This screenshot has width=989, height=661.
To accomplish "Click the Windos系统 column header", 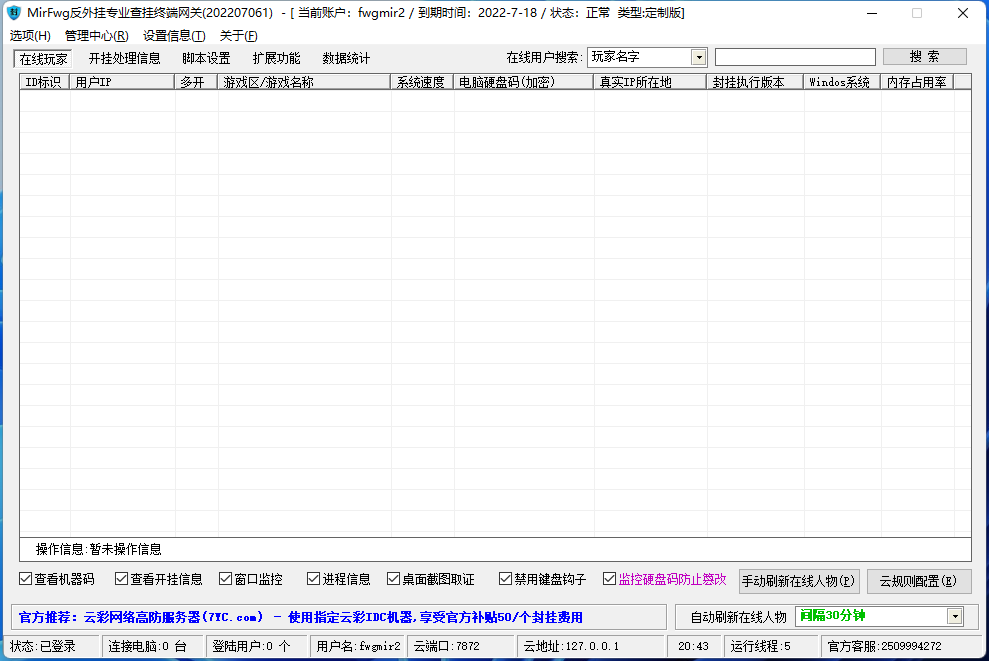I will click(x=842, y=82).
